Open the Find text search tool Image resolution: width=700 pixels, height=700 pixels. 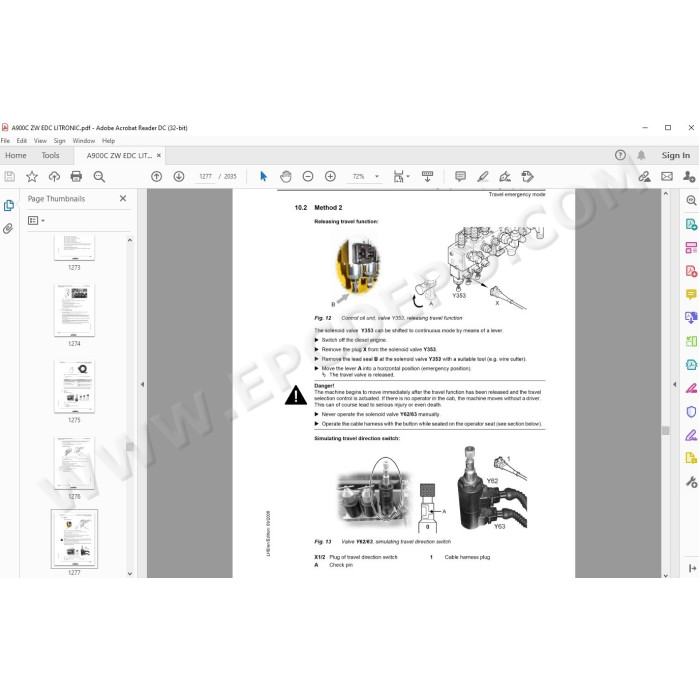(99, 176)
